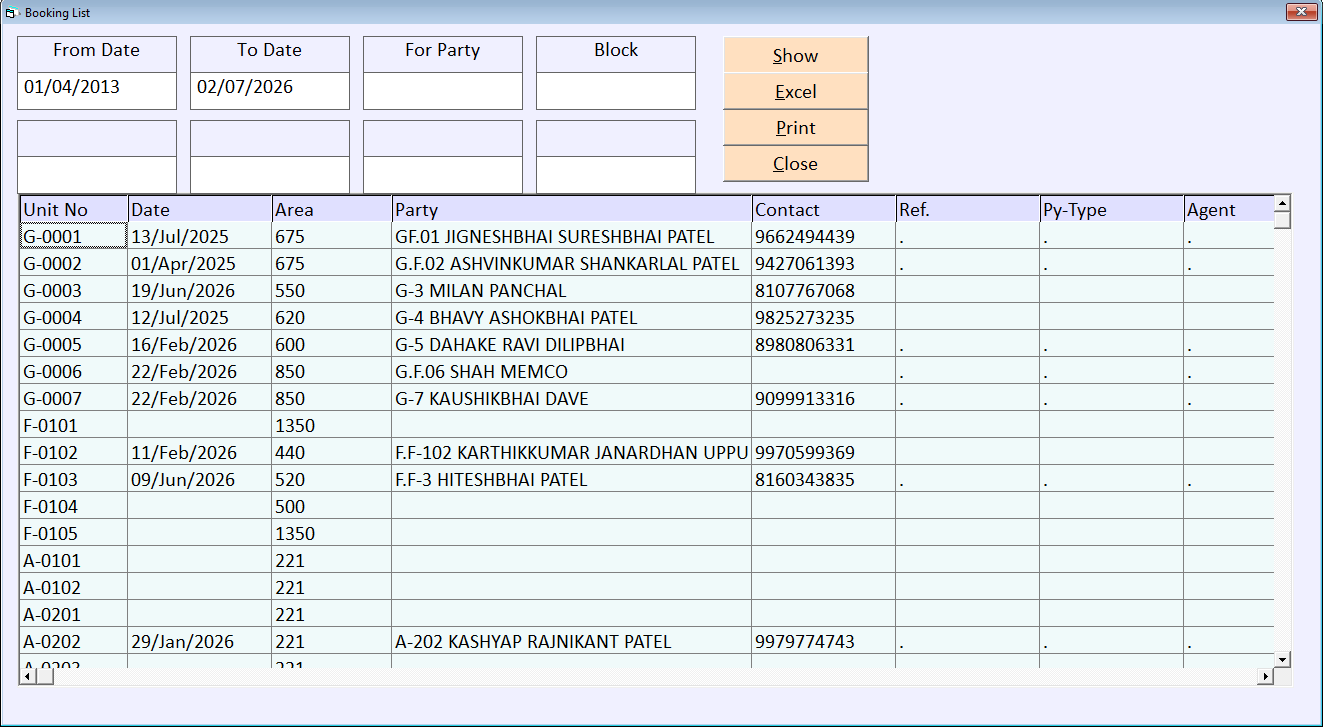Viewport: 1325px width, 728px height.
Task: Click the grid's vertical scrollbar down arrow
Action: point(1282,658)
